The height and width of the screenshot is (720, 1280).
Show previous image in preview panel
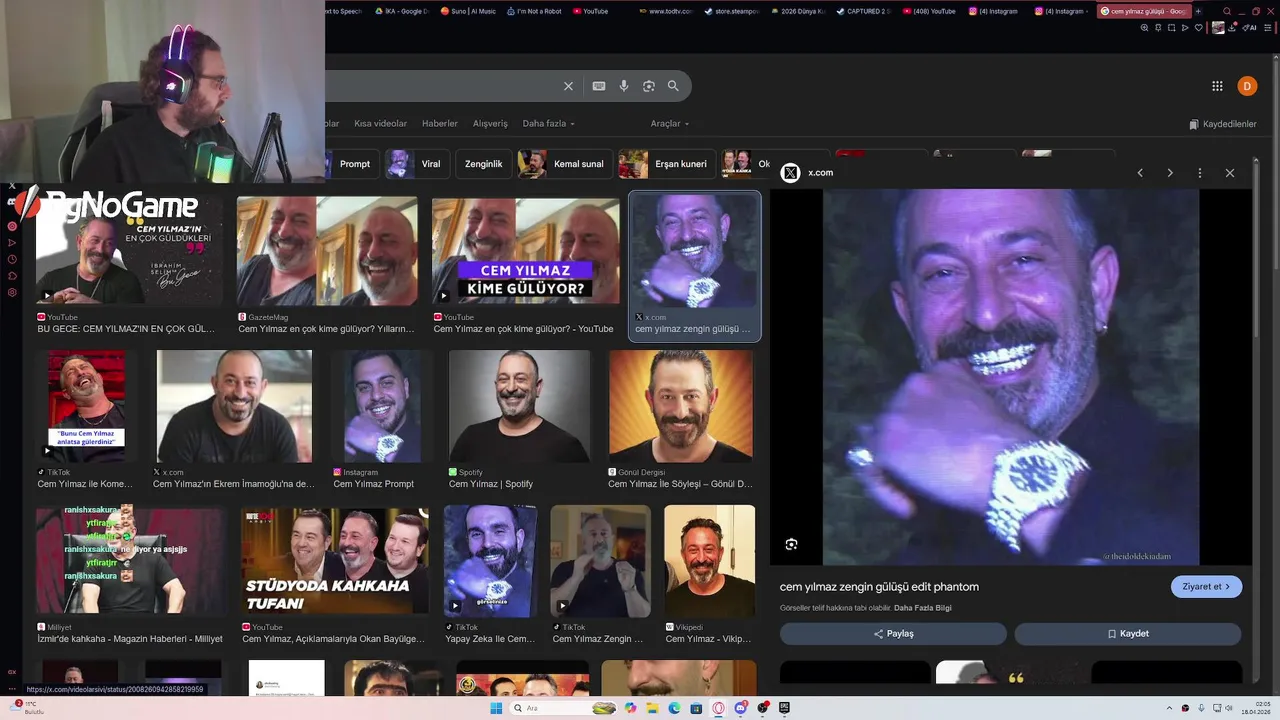click(x=1140, y=173)
